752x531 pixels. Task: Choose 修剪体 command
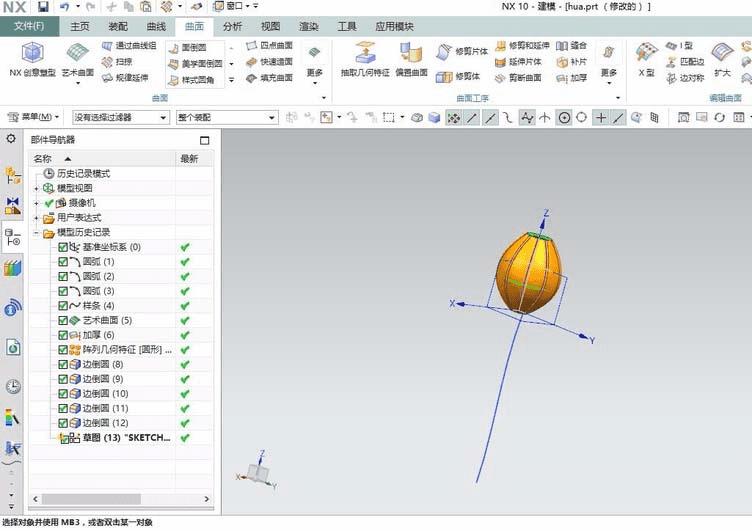pyautogui.click(x=458, y=76)
